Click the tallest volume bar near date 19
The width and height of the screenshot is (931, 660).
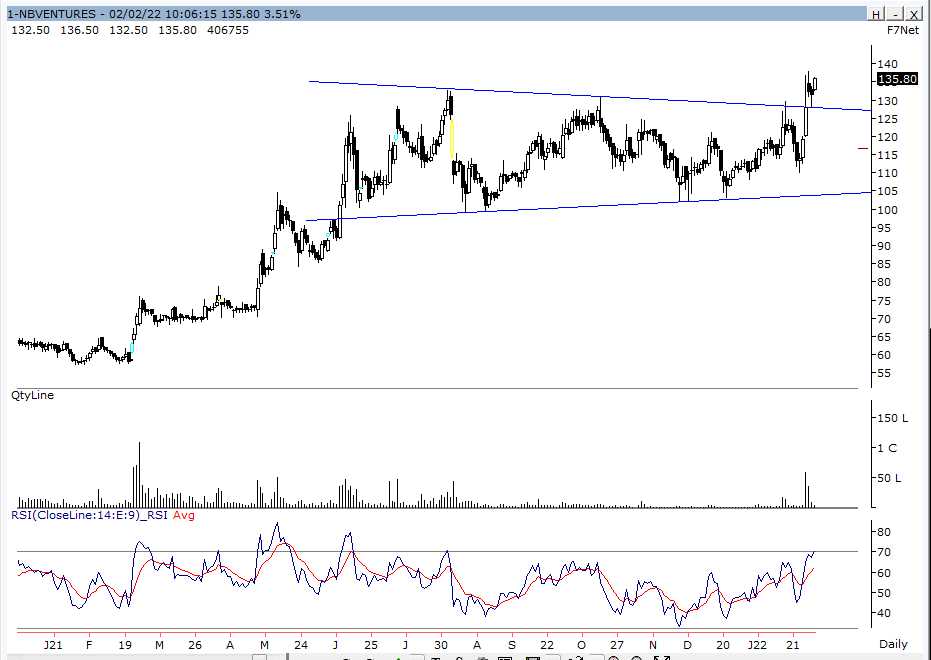coord(140,475)
